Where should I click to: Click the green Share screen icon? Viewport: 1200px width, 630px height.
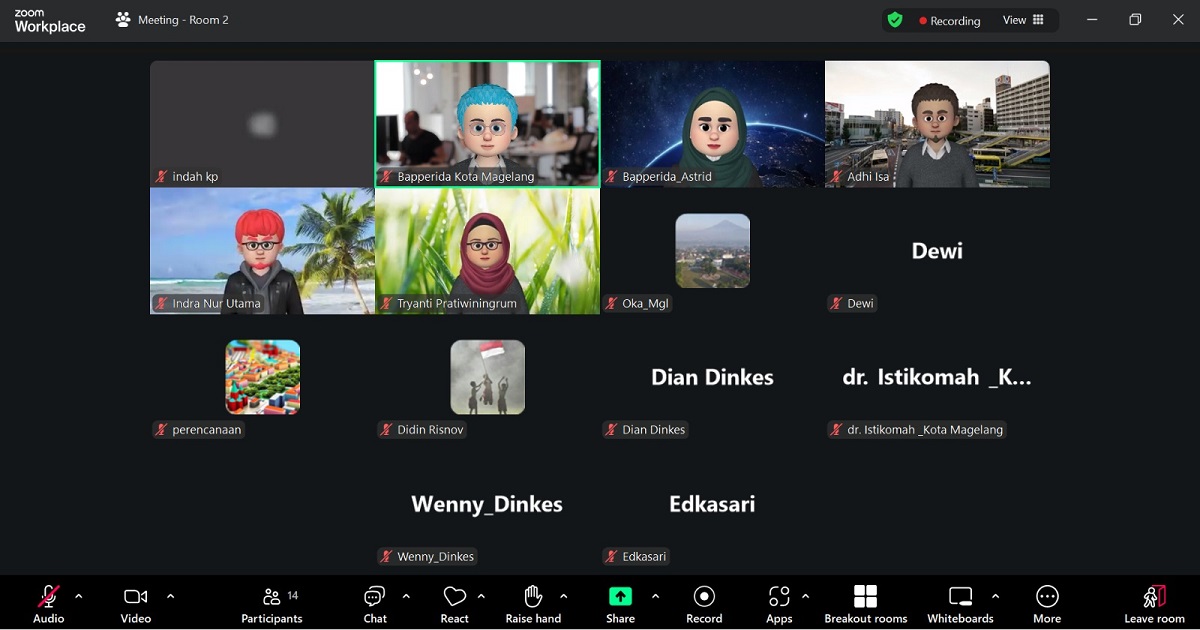click(620, 596)
